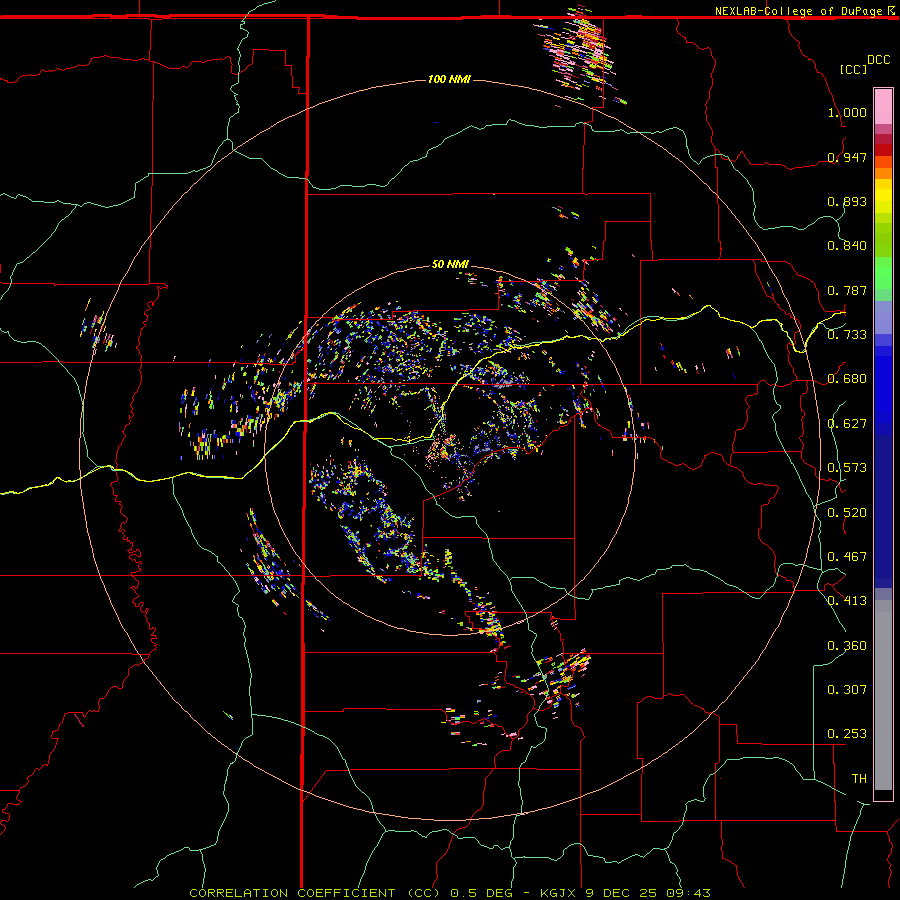Pick the dark navy segment of color scale
The image size is (900, 900).
[x=883, y=511]
